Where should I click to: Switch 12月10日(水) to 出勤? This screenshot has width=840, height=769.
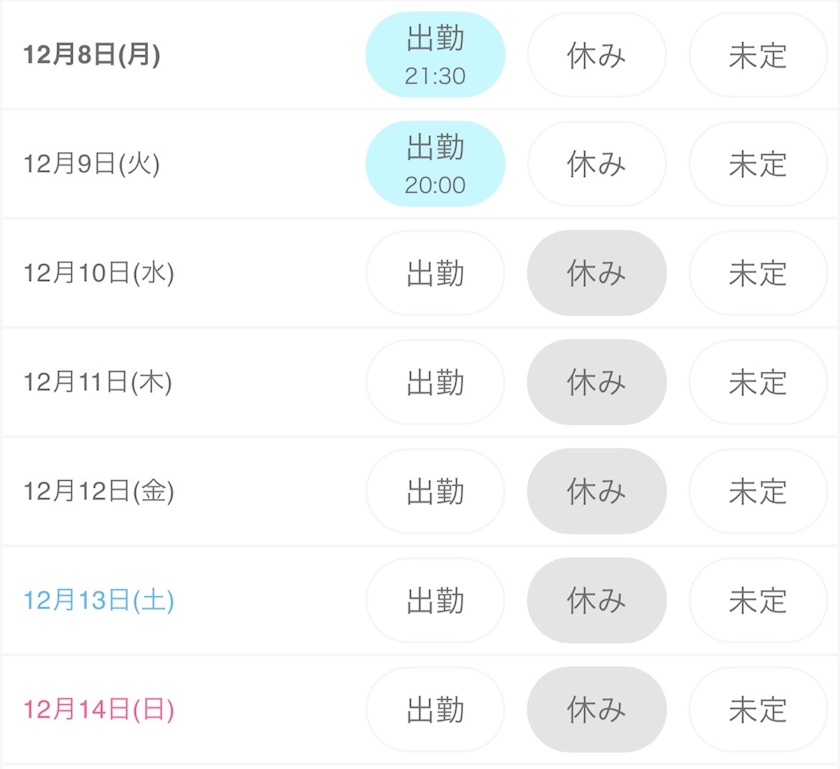pyautogui.click(x=435, y=273)
